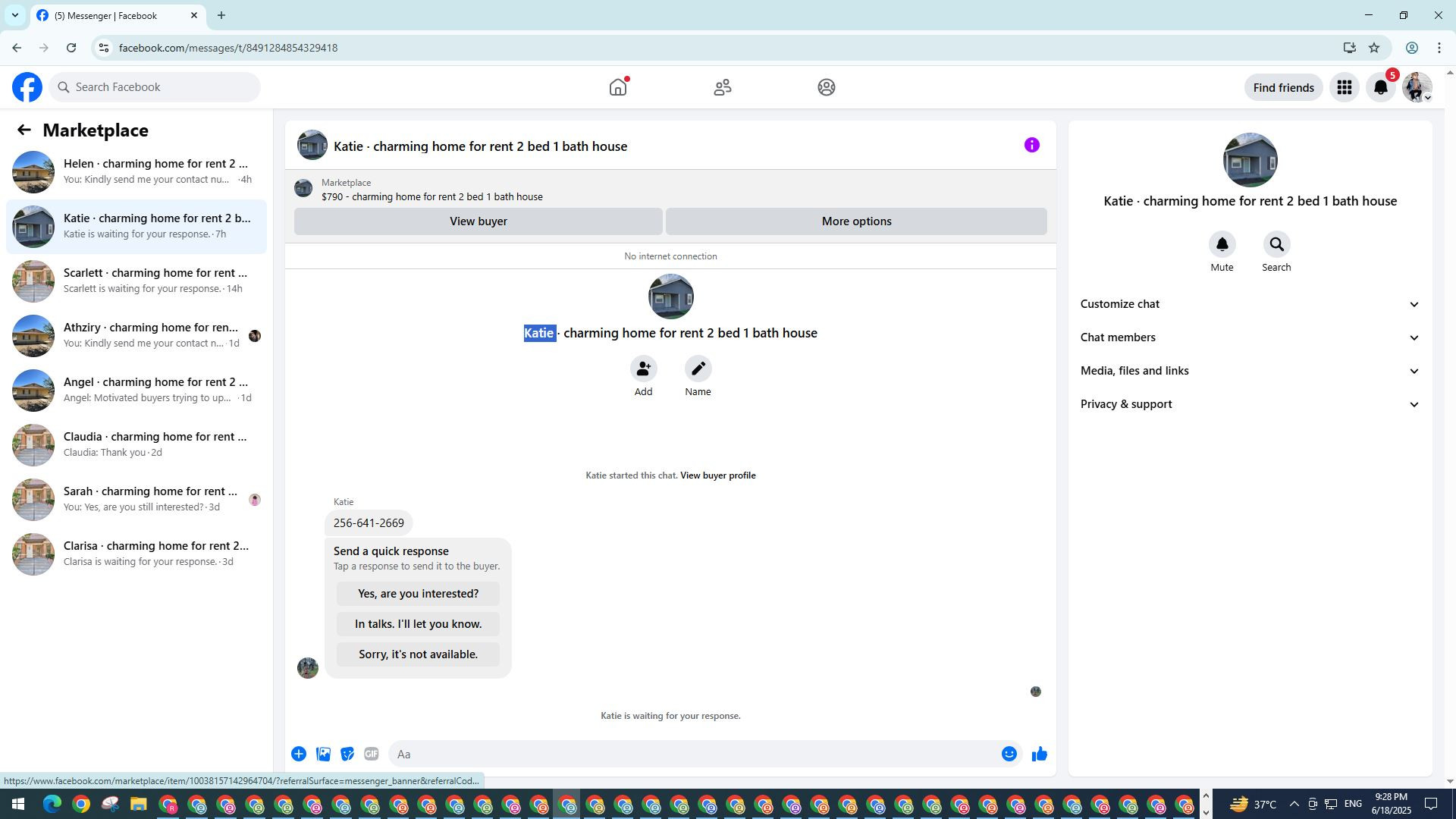Image resolution: width=1456 pixels, height=819 pixels.
Task: Open more actions plus icon in composer
Action: [x=299, y=754]
